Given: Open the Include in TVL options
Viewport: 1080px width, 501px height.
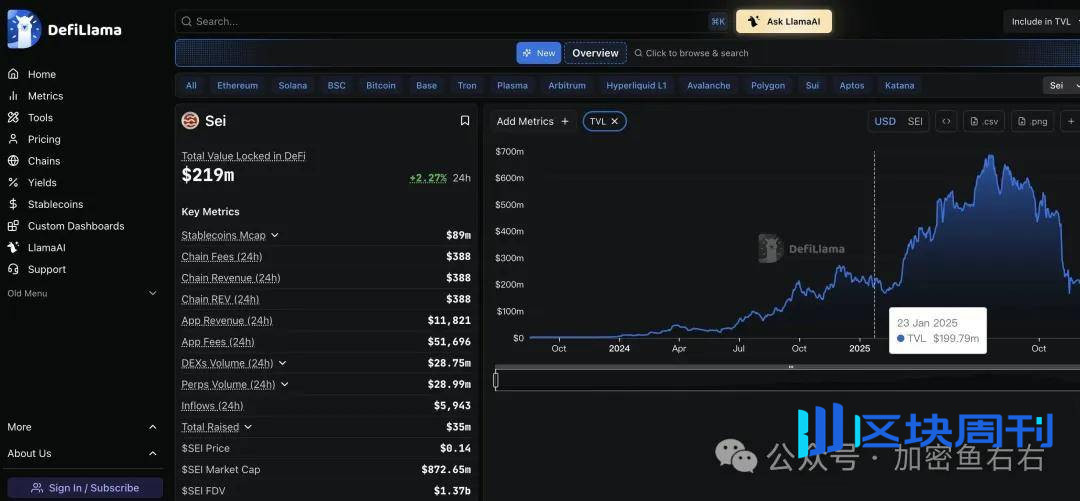Looking at the screenshot, I should 1041,21.
